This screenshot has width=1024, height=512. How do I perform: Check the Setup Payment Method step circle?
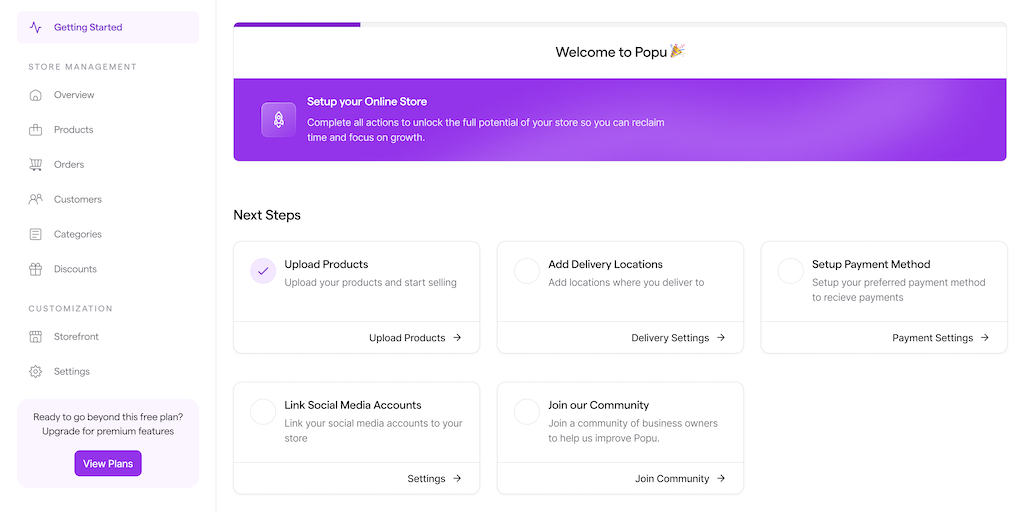pos(791,271)
